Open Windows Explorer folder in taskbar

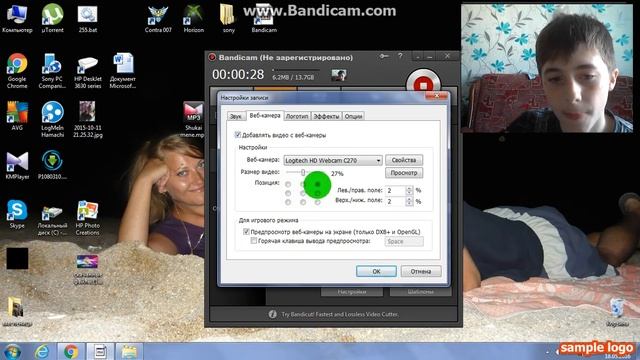click(129, 351)
